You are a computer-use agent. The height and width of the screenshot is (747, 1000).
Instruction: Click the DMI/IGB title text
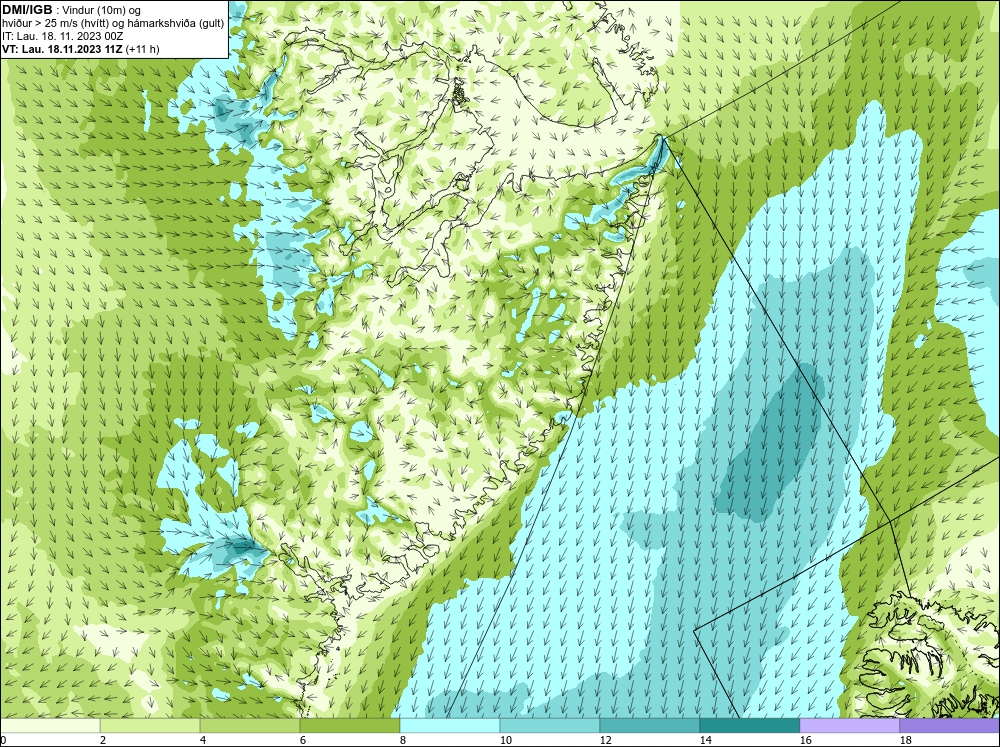point(27,10)
